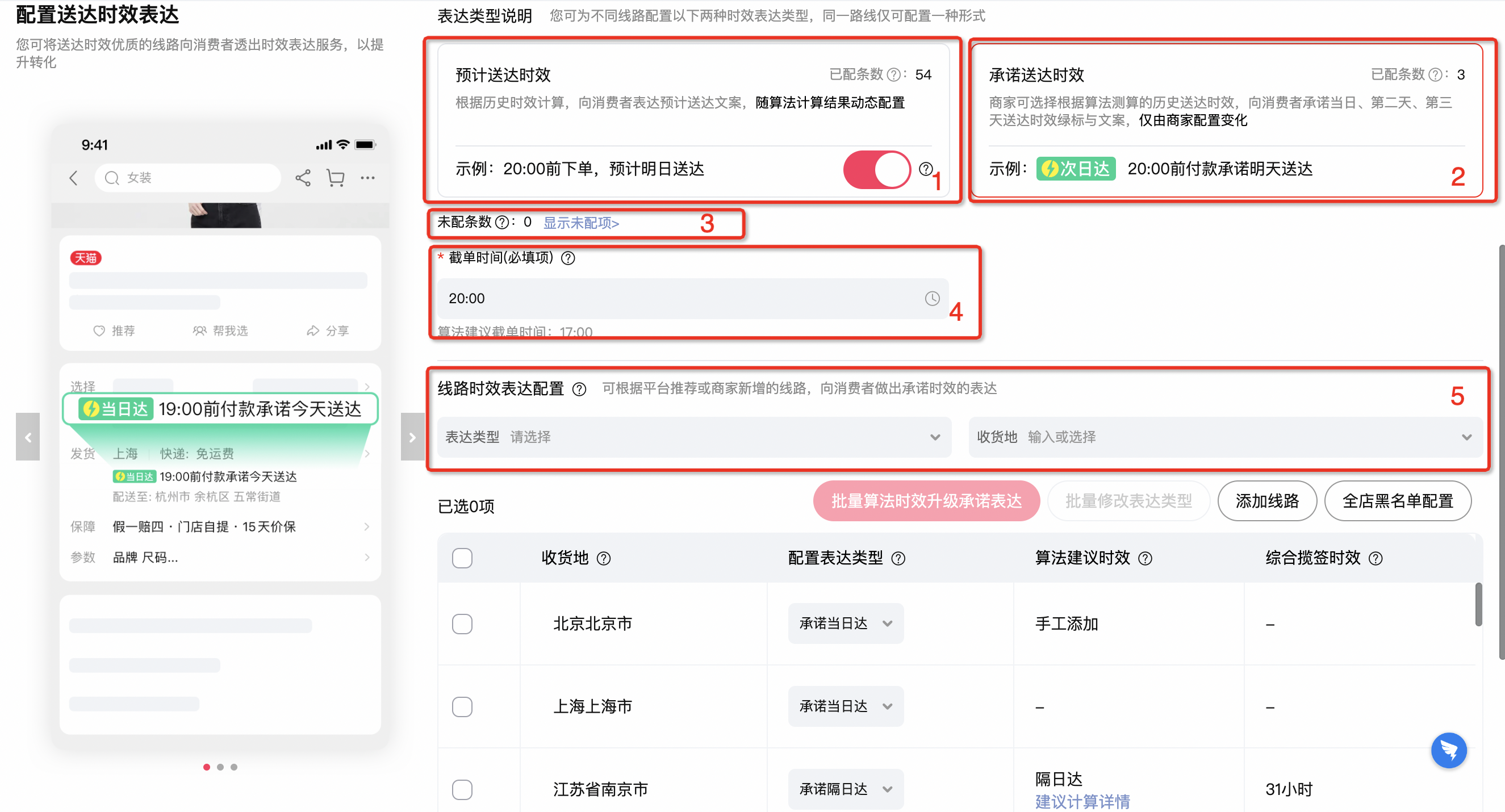Image resolution: width=1505 pixels, height=812 pixels.
Task: Click next slide arrow beside phone preview
Action: point(412,436)
